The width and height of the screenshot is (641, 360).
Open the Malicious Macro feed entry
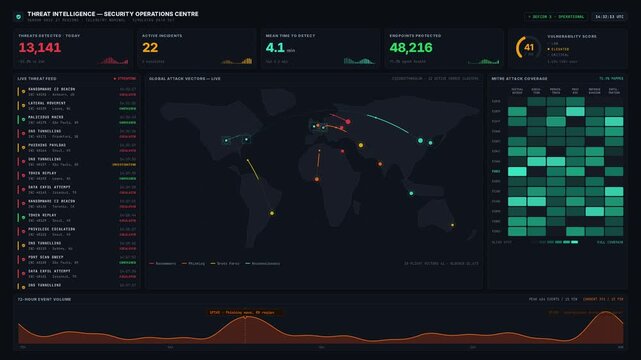pyautogui.click(x=77, y=120)
